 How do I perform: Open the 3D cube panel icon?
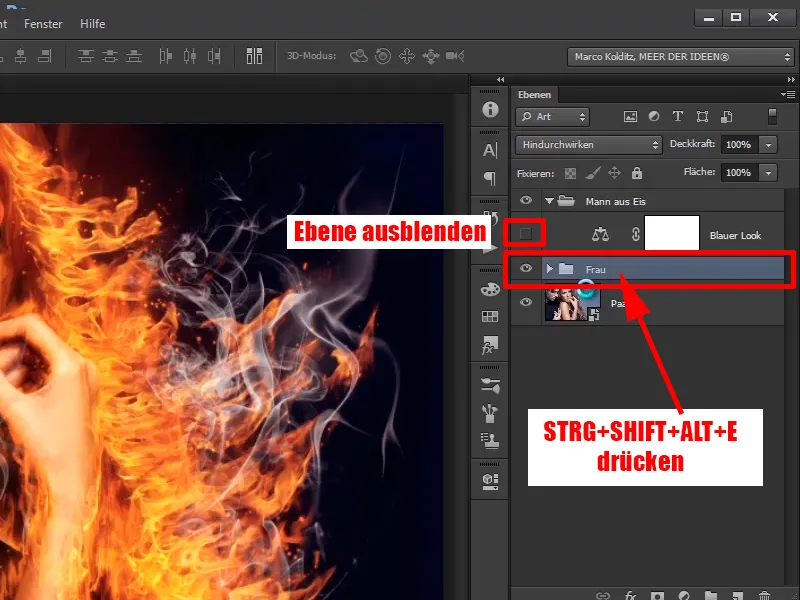pos(490,481)
